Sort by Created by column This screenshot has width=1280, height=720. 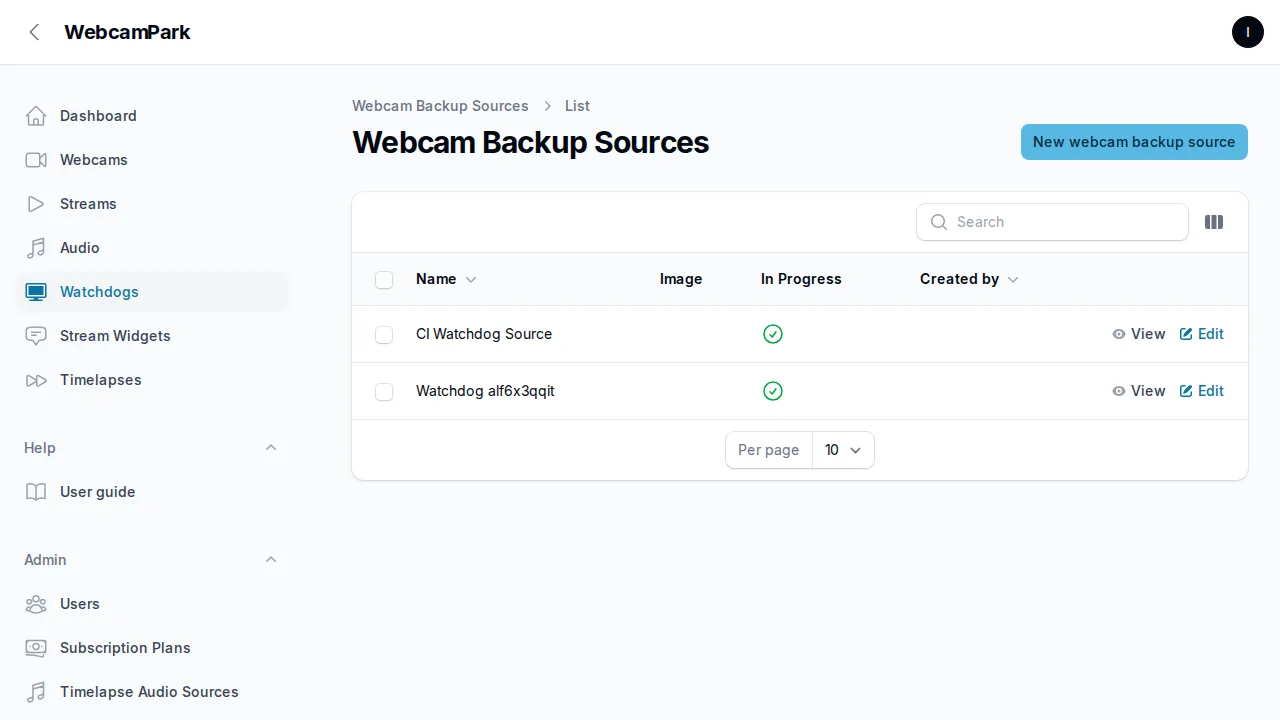(x=969, y=279)
